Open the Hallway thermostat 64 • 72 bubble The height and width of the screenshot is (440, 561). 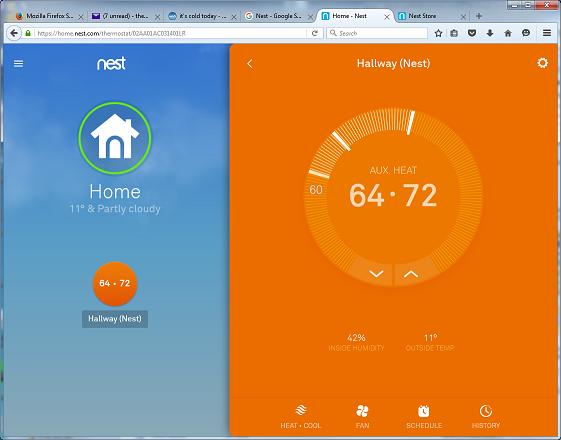[115, 284]
